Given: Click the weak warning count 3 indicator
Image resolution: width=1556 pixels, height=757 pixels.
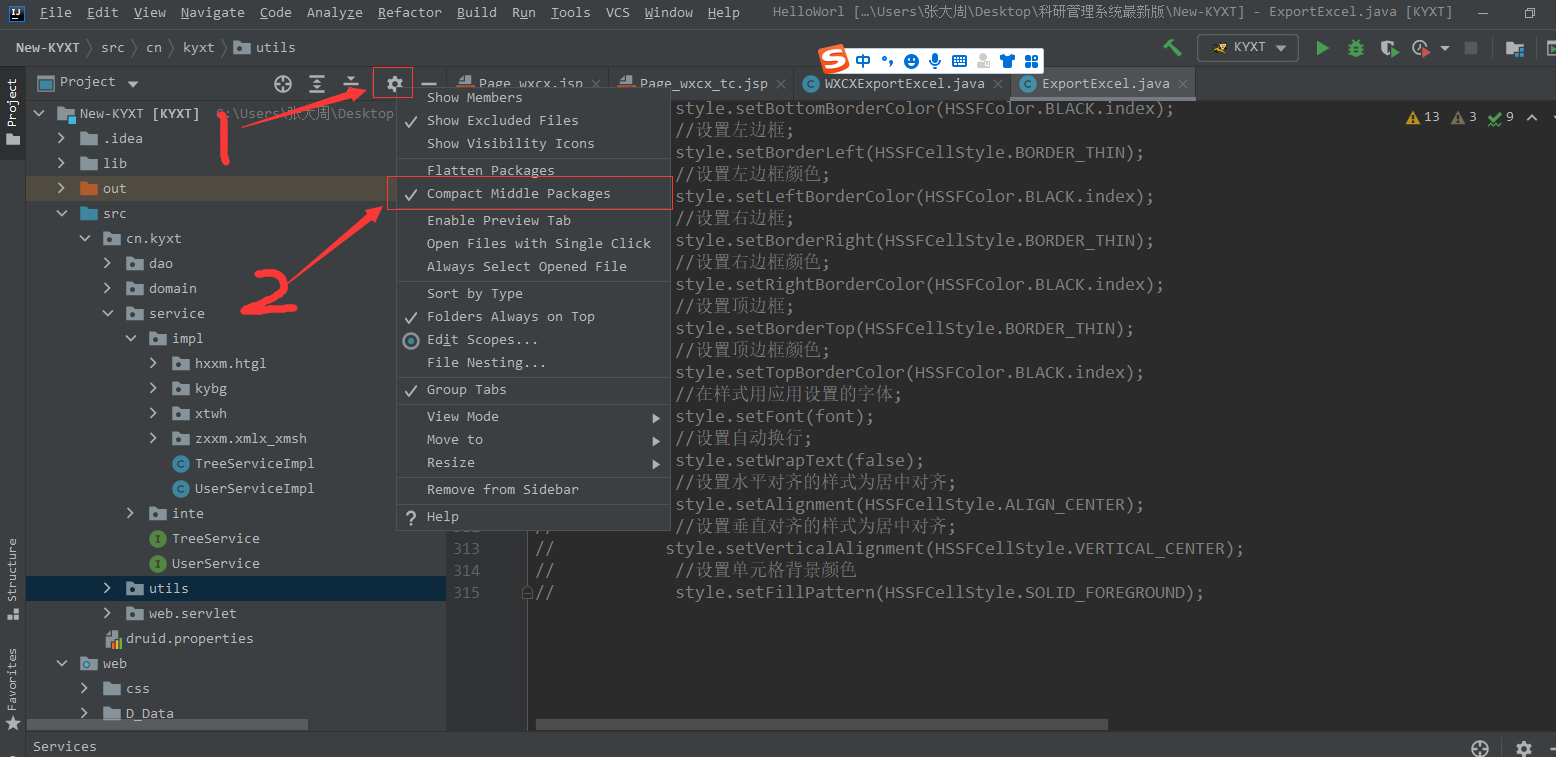Looking at the screenshot, I should tap(1463, 117).
